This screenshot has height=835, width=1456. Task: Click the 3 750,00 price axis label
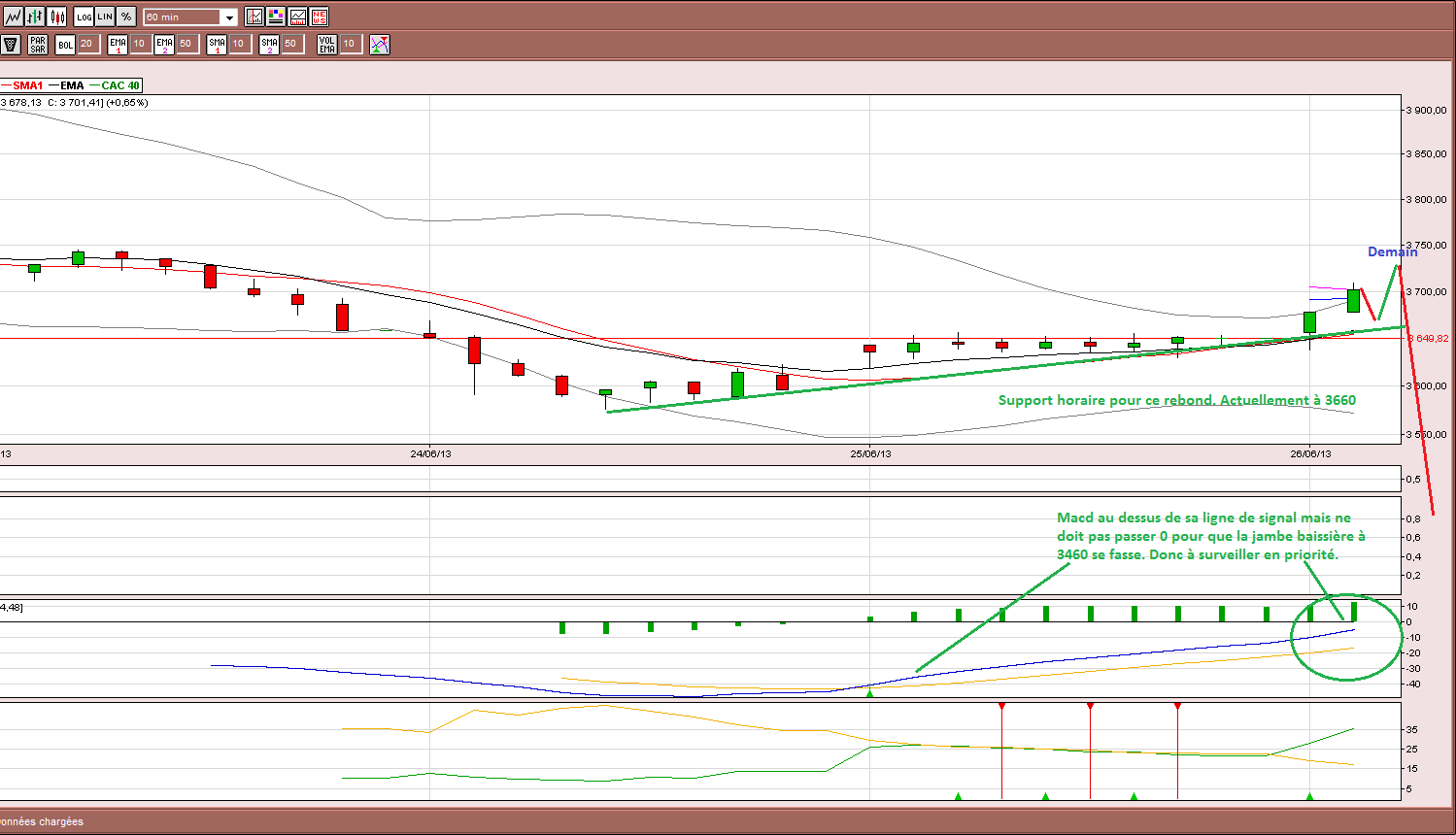click(x=1426, y=246)
